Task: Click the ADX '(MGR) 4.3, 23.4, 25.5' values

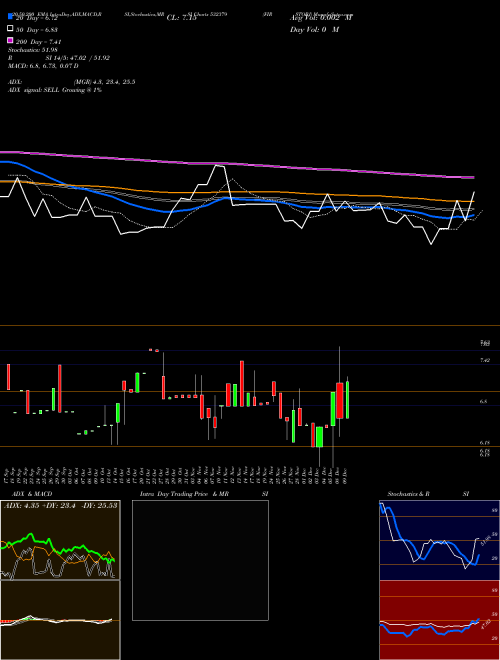Action: (x=104, y=82)
